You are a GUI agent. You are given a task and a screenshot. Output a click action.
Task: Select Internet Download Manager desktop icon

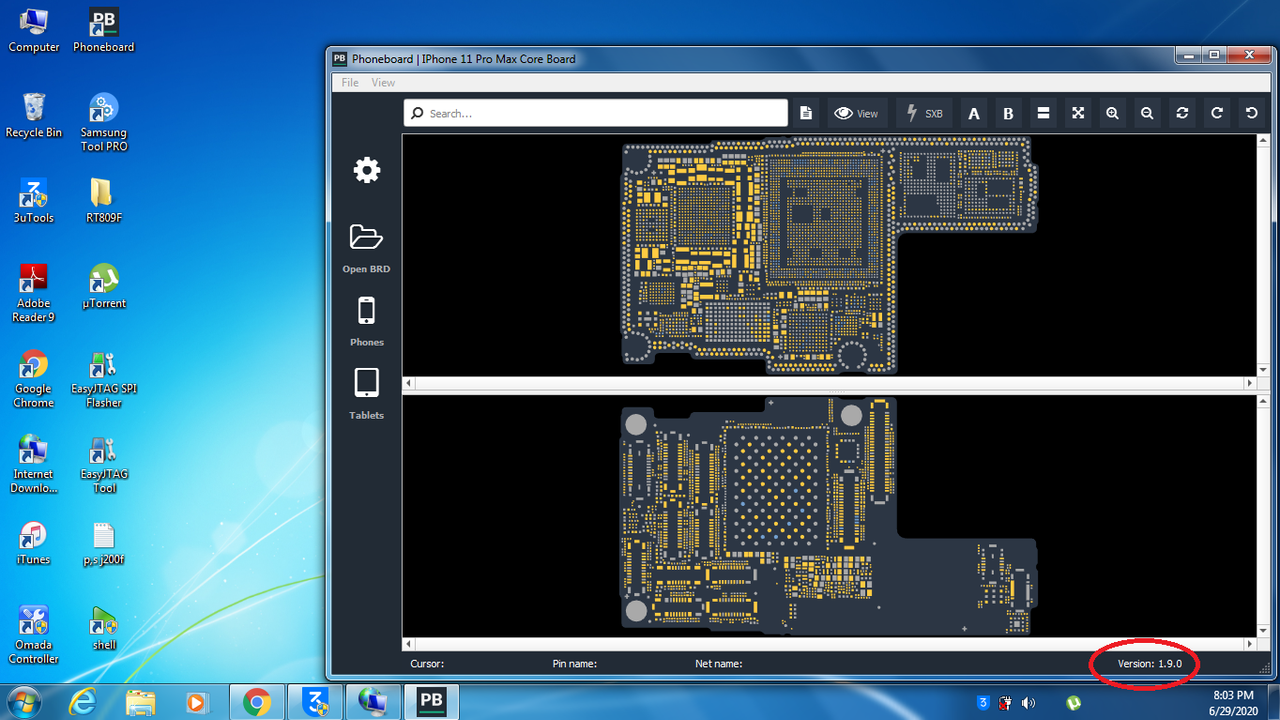point(33,464)
